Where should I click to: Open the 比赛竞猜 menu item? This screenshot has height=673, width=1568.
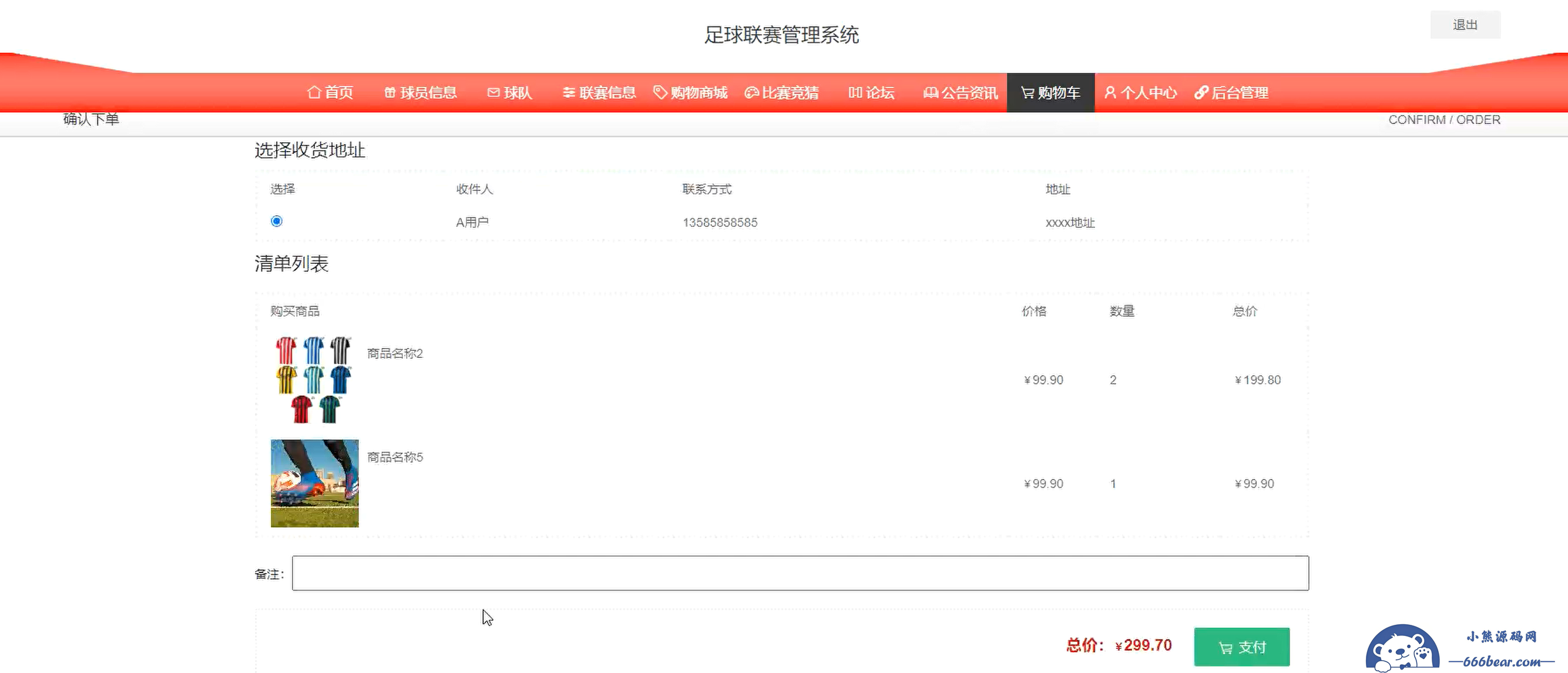click(782, 93)
